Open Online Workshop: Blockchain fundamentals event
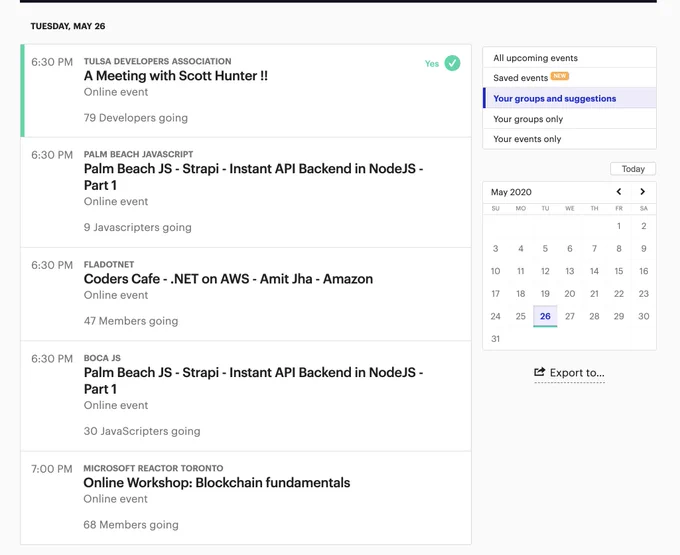Viewport: 680px width, 555px height. (x=217, y=483)
